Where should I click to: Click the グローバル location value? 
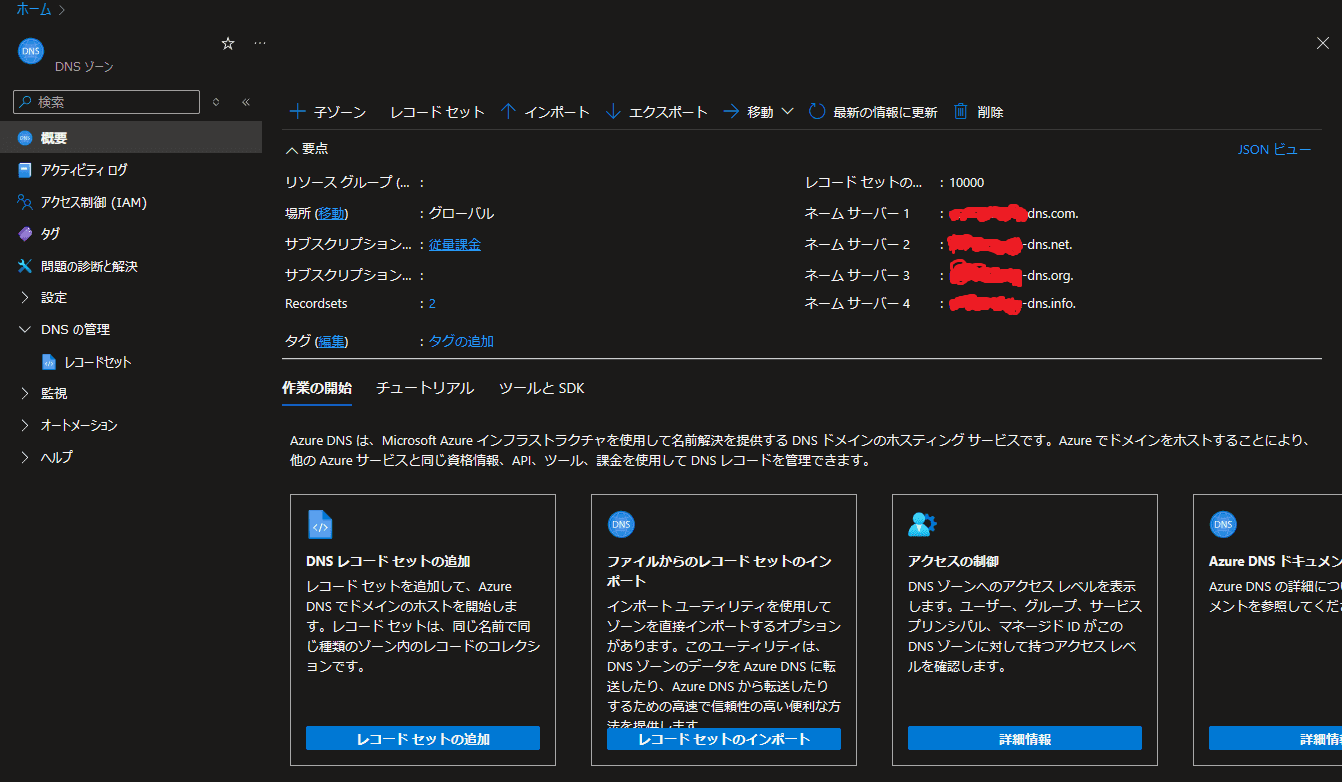(x=461, y=214)
